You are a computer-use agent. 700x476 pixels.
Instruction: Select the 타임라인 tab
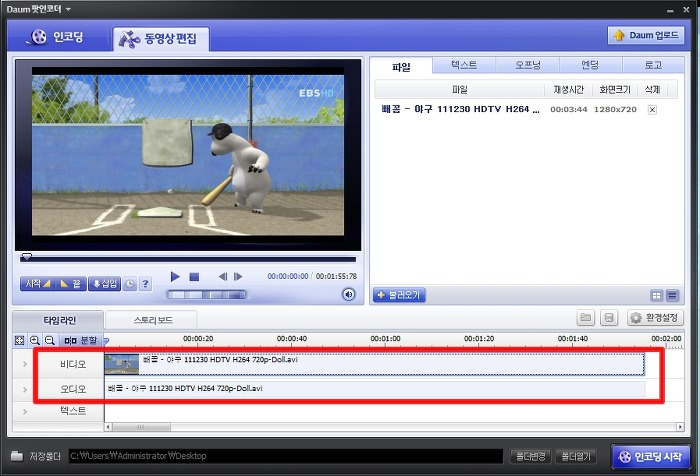point(59,320)
